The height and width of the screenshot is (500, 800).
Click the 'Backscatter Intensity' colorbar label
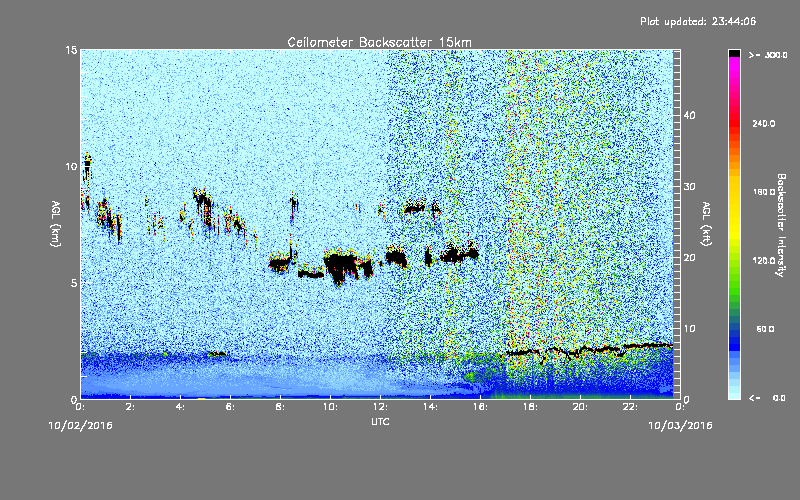pyautogui.click(x=781, y=225)
